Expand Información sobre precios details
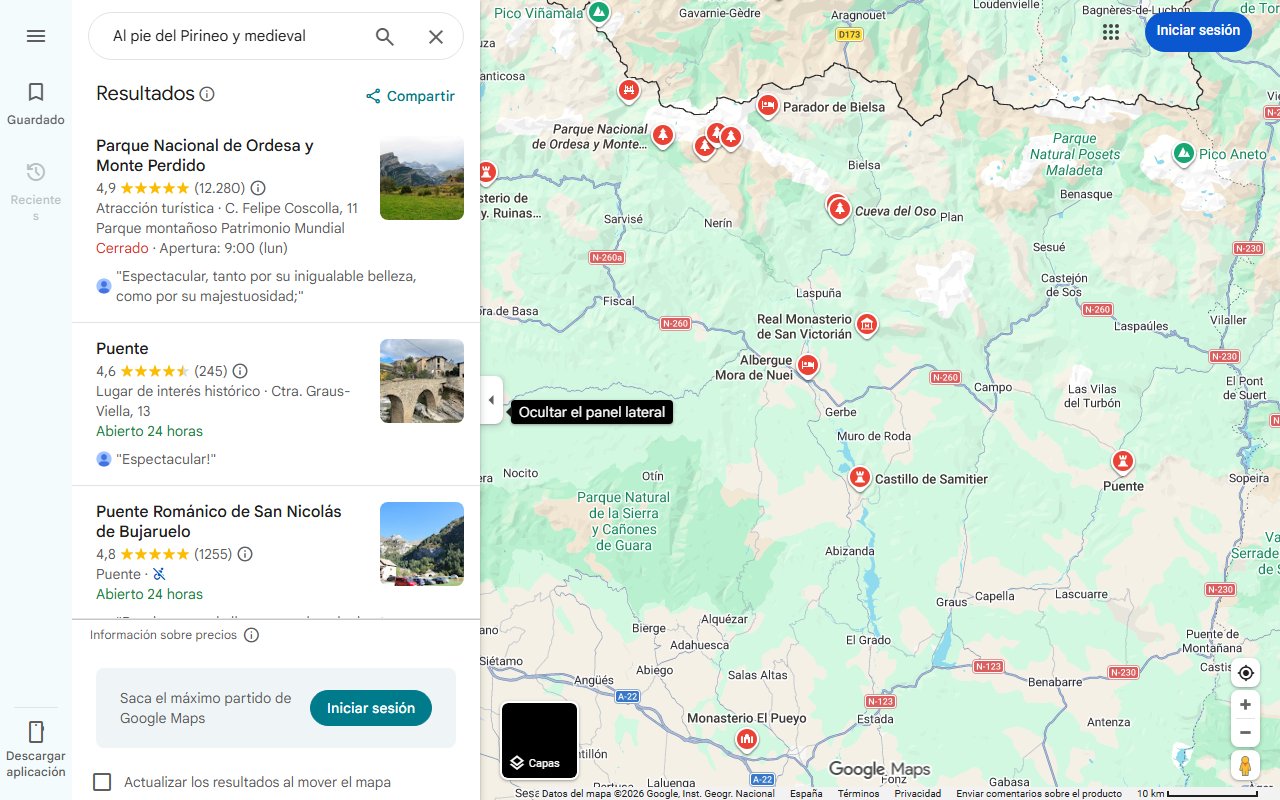This screenshot has height=800, width=1280. [x=251, y=634]
